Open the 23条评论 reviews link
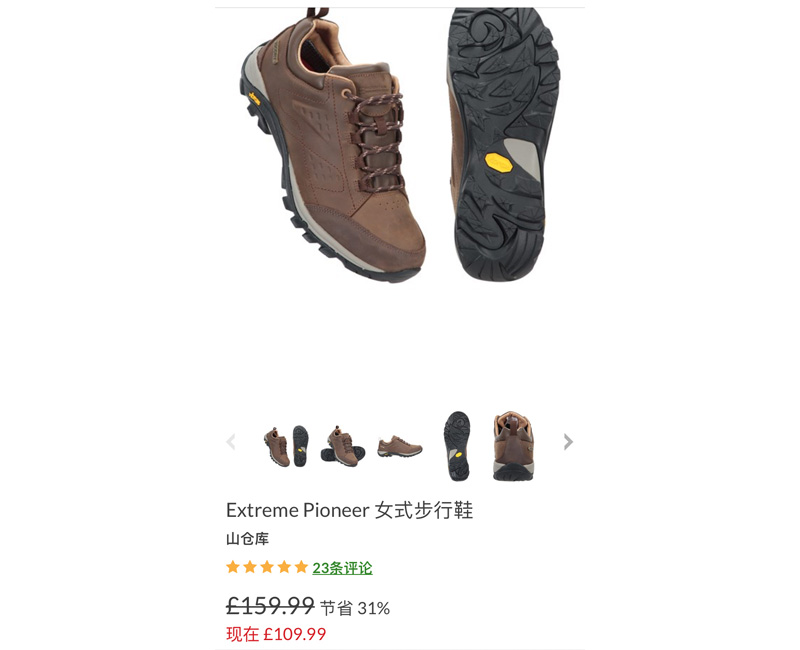 (342, 568)
